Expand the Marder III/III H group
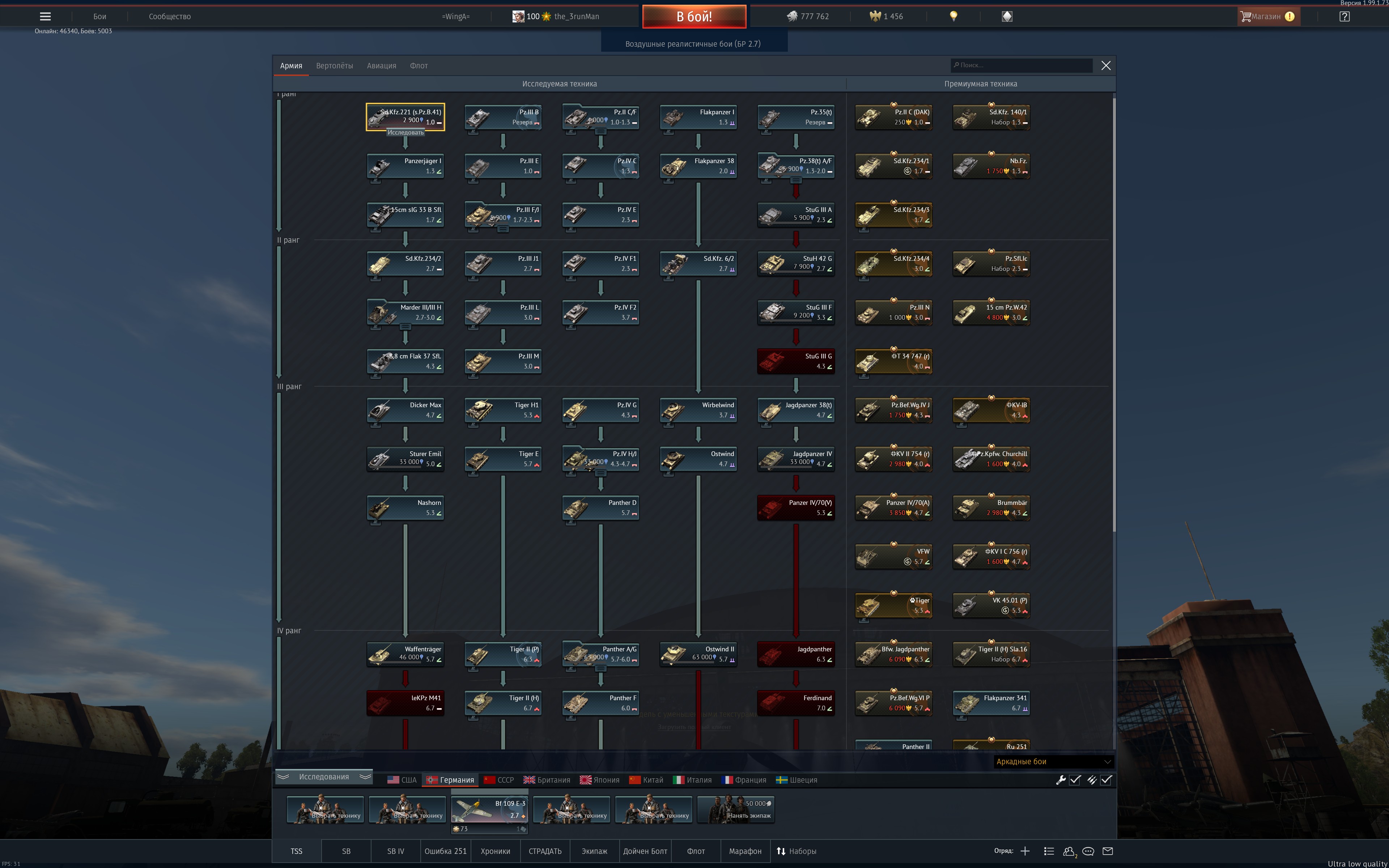The height and width of the screenshot is (868, 1389). pyautogui.click(x=405, y=327)
